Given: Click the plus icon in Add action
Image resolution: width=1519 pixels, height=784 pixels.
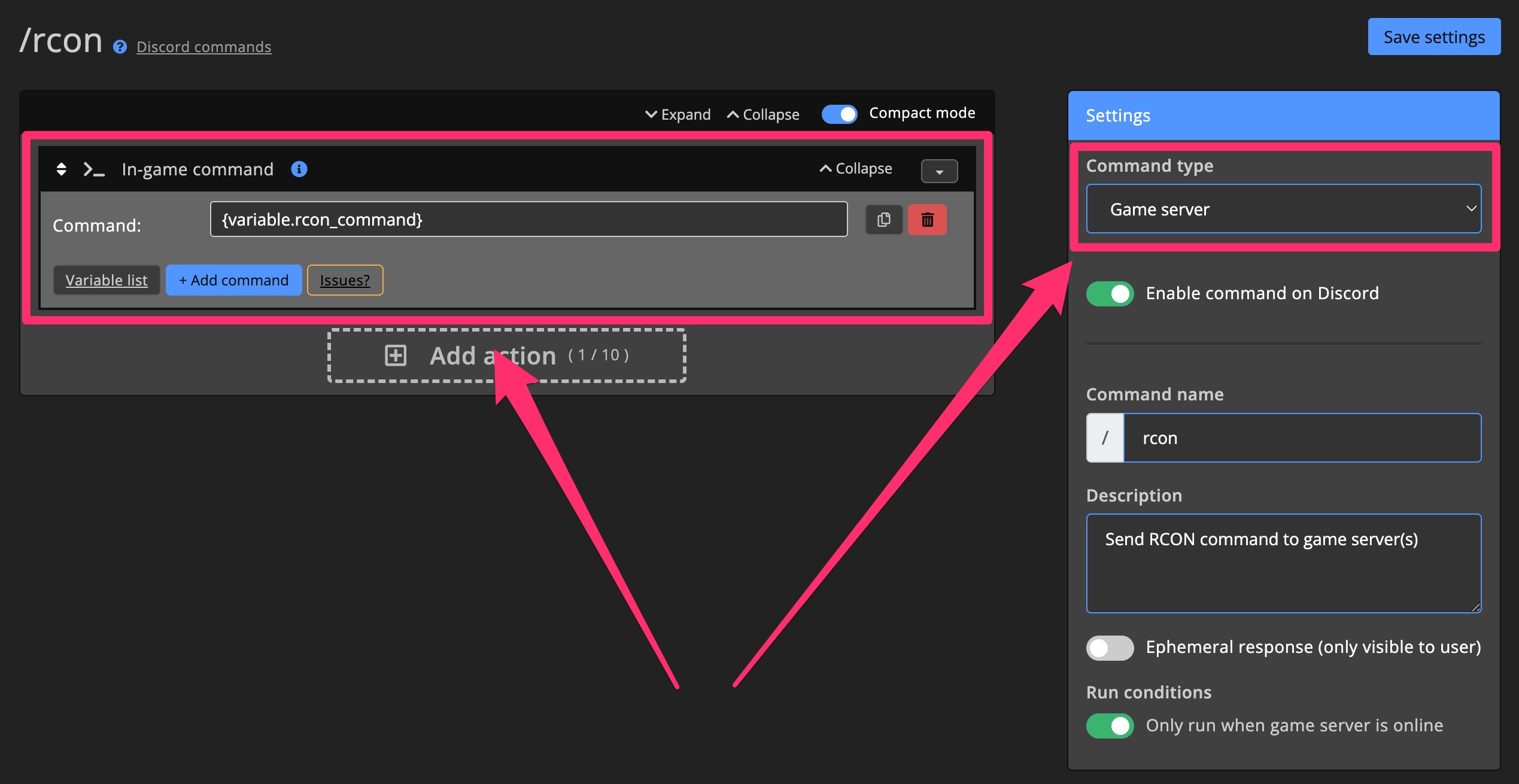Looking at the screenshot, I should point(395,355).
